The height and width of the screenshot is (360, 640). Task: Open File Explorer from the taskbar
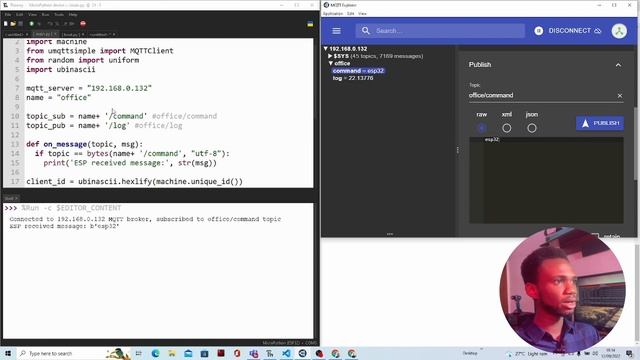[x=172, y=353]
